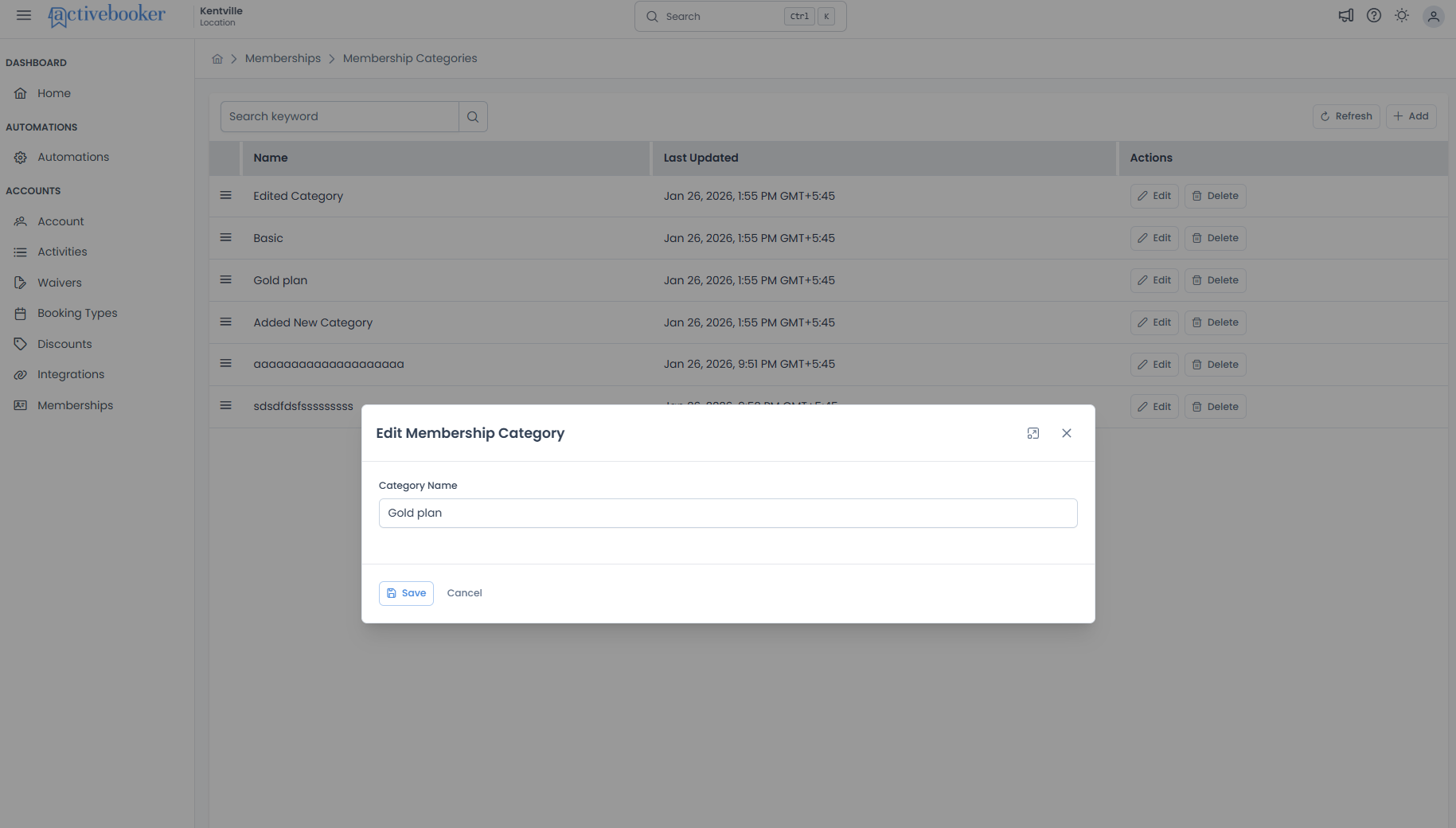
Task: Toggle light/dark theme sun icon
Action: tap(1402, 15)
